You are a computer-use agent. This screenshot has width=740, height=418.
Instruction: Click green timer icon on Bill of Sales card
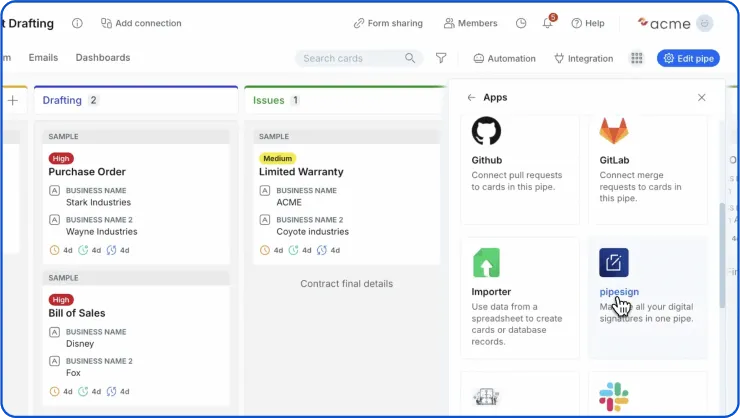coord(83,391)
